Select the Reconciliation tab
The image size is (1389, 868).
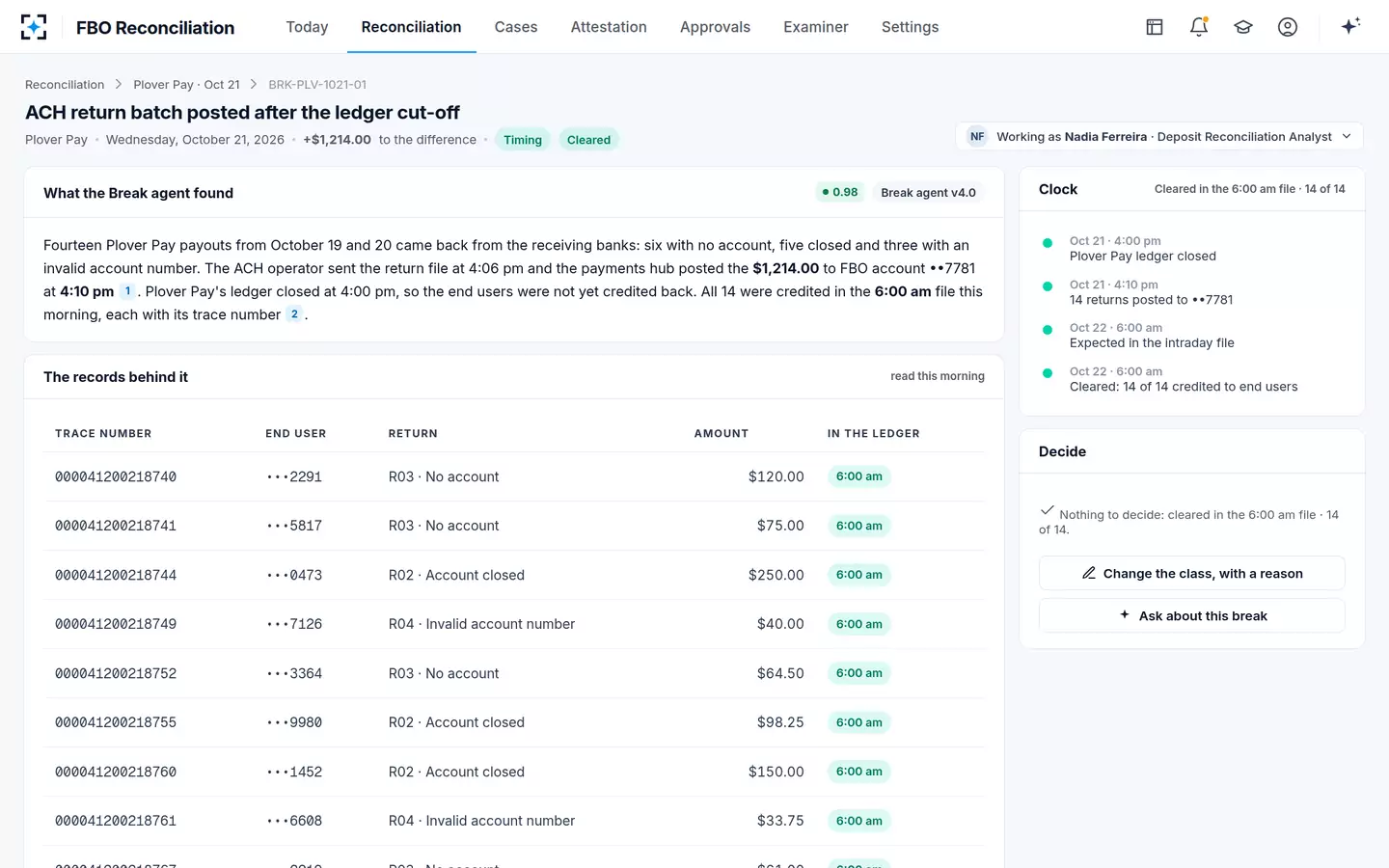(x=411, y=27)
